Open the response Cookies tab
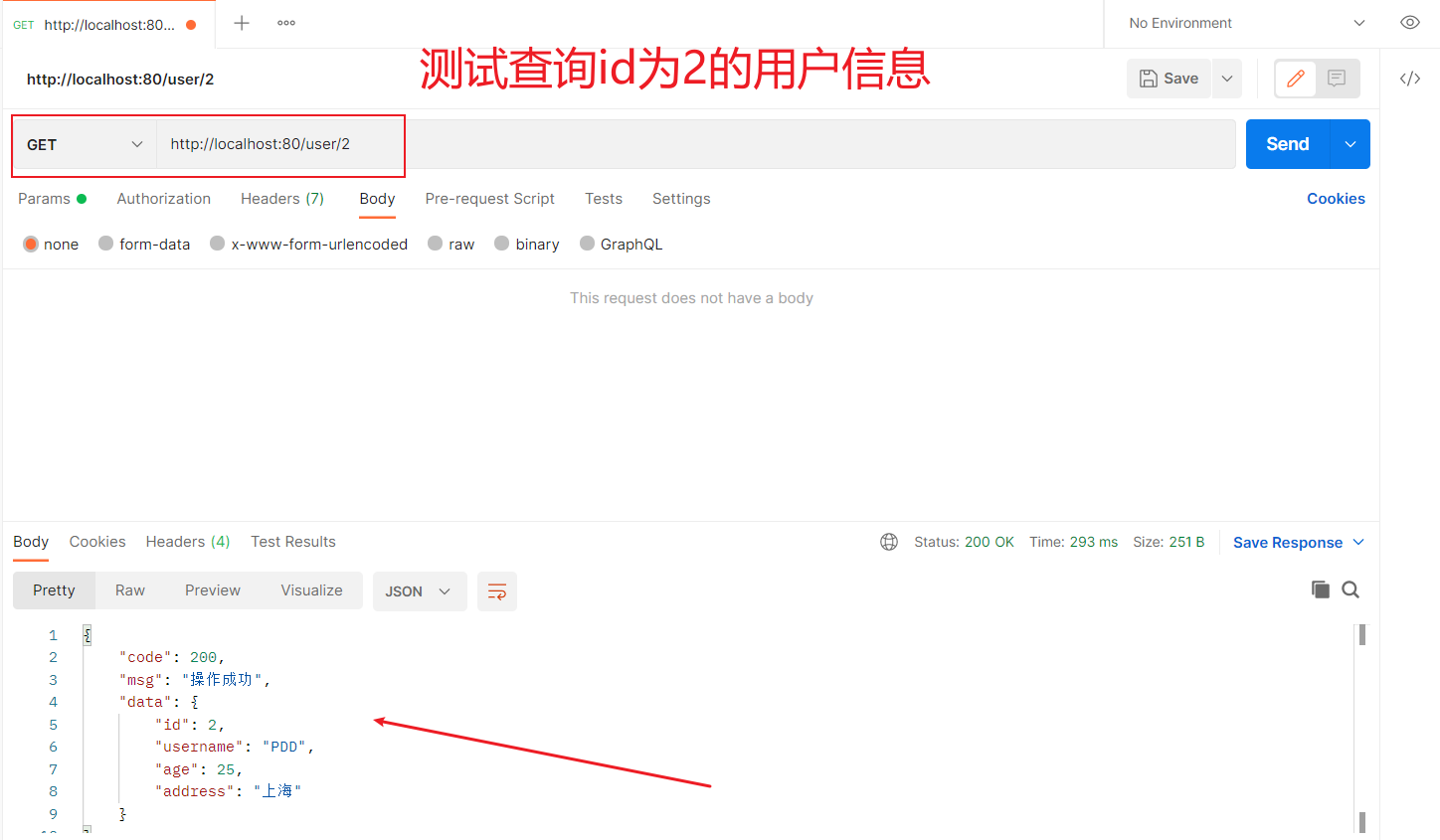1440x840 pixels. [x=97, y=542]
